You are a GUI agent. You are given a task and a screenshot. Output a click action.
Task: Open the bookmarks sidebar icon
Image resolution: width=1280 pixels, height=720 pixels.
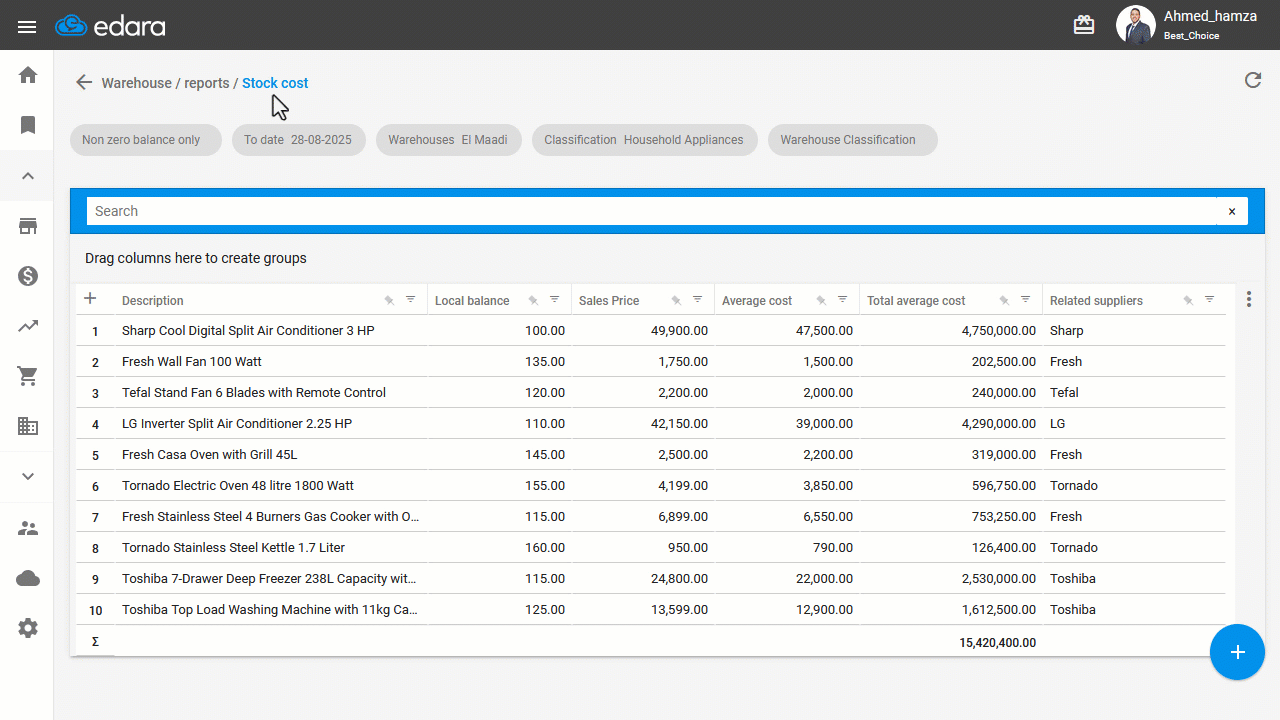pyautogui.click(x=28, y=125)
